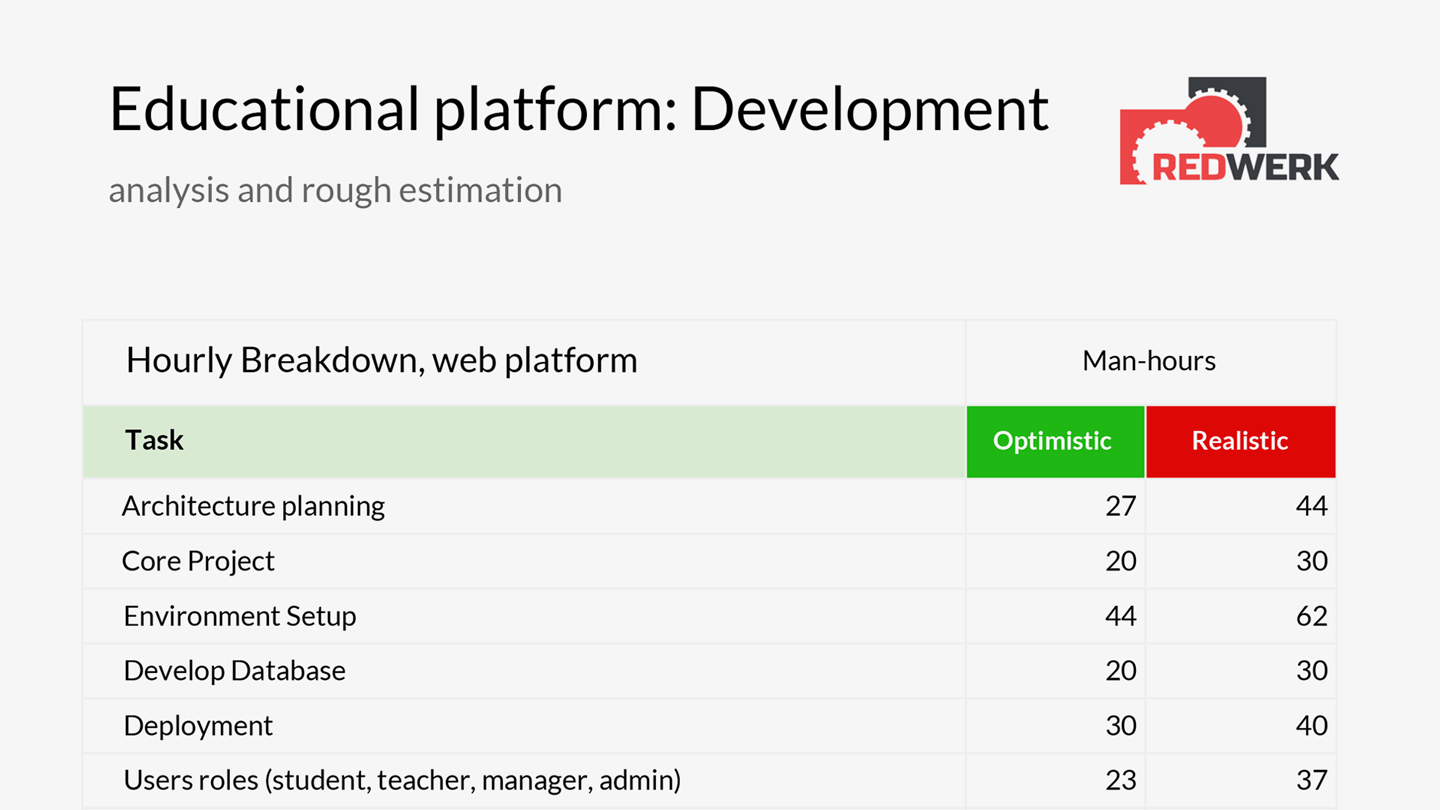The width and height of the screenshot is (1440, 810).
Task: Select the Deployment task cell
Action: pyautogui.click(x=524, y=726)
